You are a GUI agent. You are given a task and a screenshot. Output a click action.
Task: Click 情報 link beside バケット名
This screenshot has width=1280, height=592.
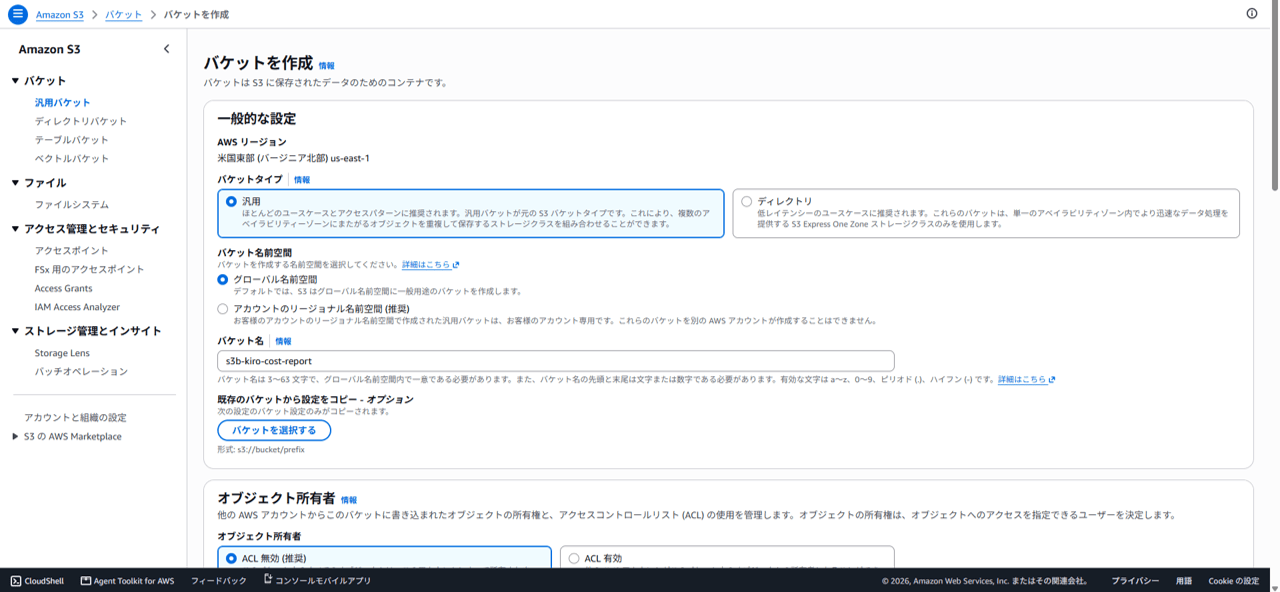[x=283, y=342]
